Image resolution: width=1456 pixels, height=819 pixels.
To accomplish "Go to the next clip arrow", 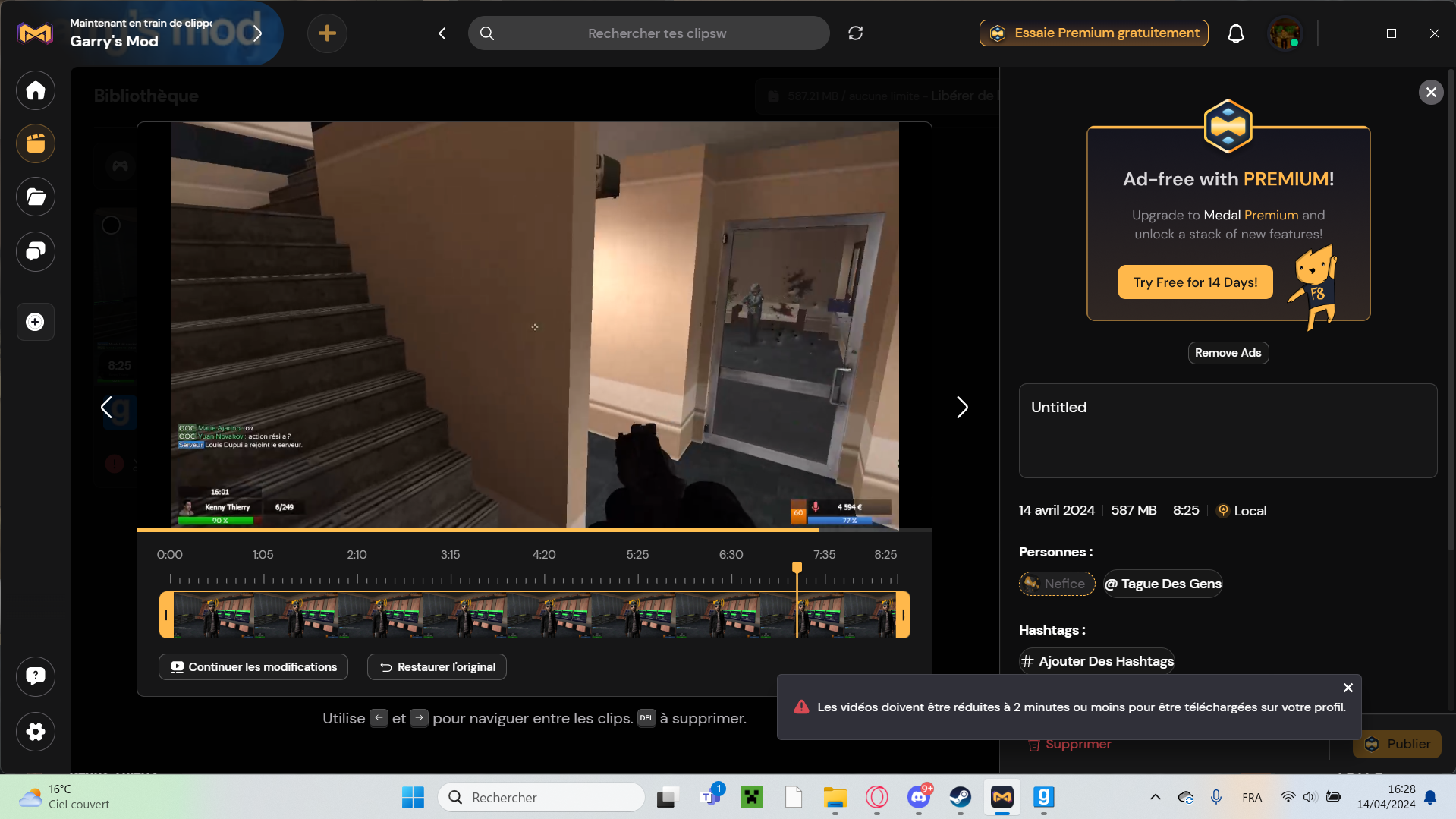I will [962, 408].
